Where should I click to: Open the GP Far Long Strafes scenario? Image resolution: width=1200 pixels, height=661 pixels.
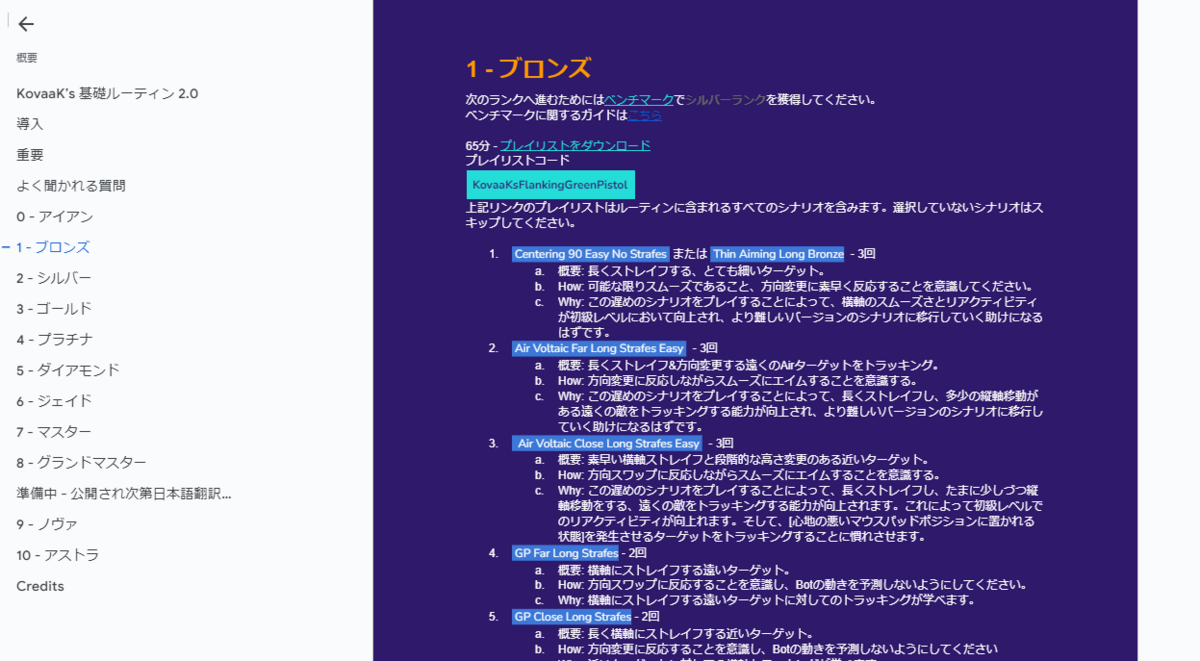(565, 552)
